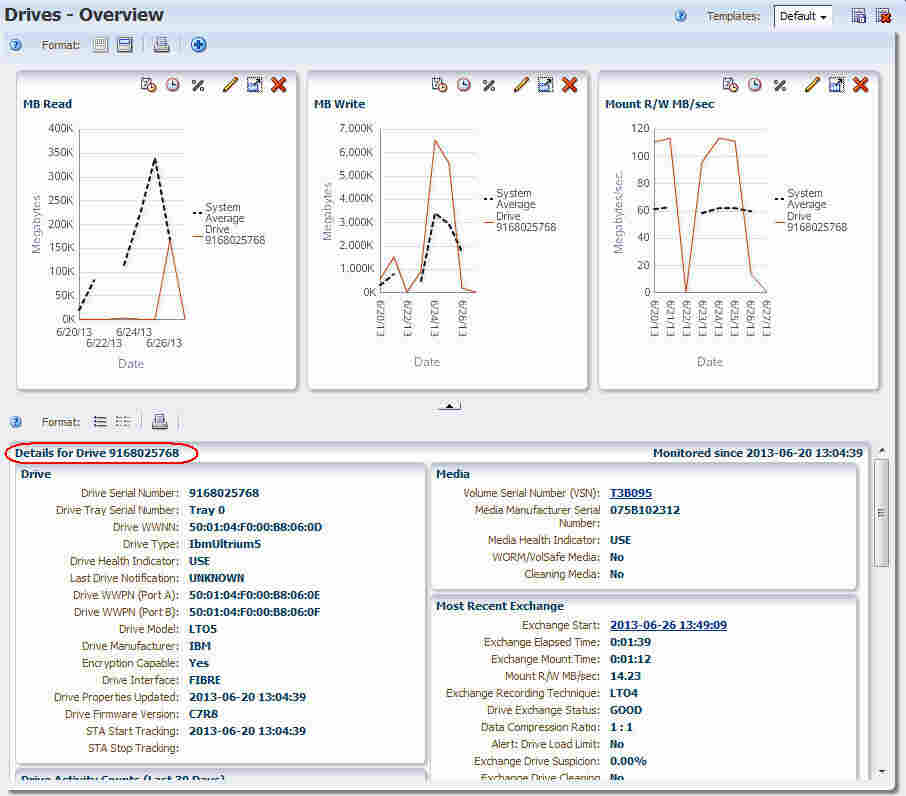Viewport: 906px width, 796px height.
Task: Click Drive Interface value FIBRE
Action: (x=205, y=680)
